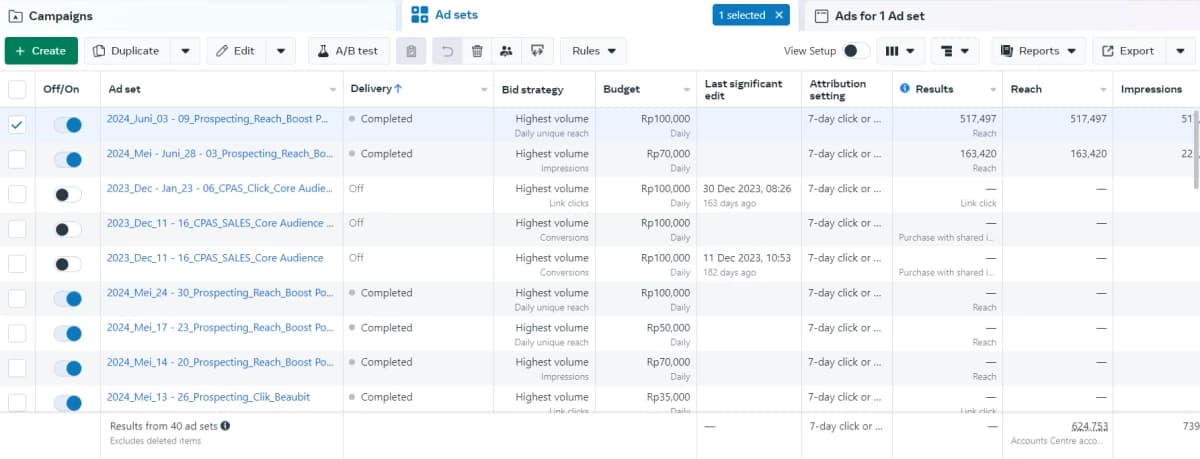1200x459 pixels.
Task: Tick the select-all header checkbox
Action: pyautogui.click(x=17, y=89)
